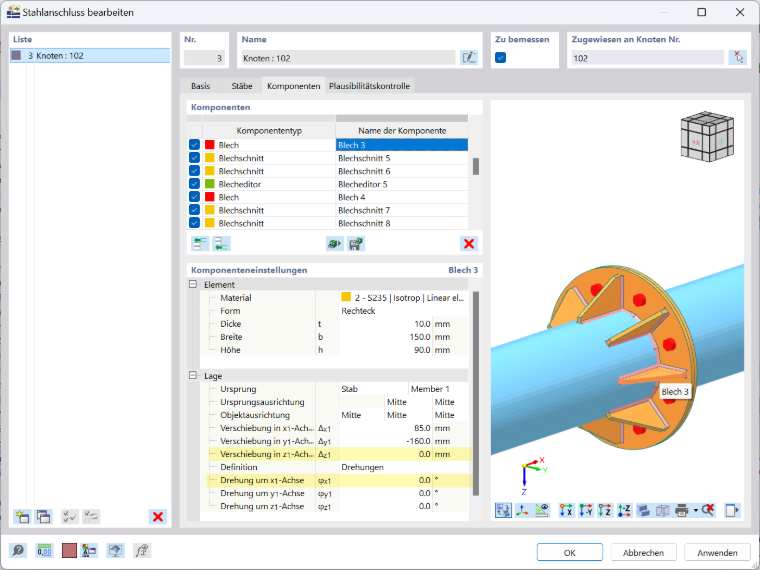Switch to the Stäbe tab
Image resolution: width=760 pixels, height=570 pixels.
pos(241,86)
